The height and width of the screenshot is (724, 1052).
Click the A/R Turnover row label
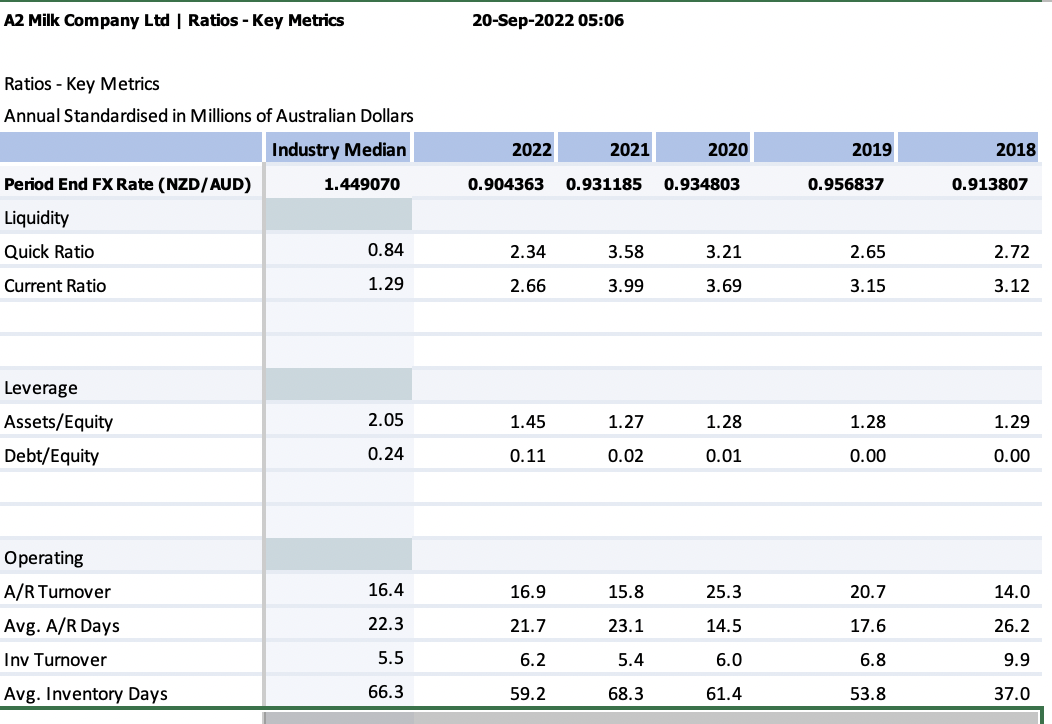point(57,592)
